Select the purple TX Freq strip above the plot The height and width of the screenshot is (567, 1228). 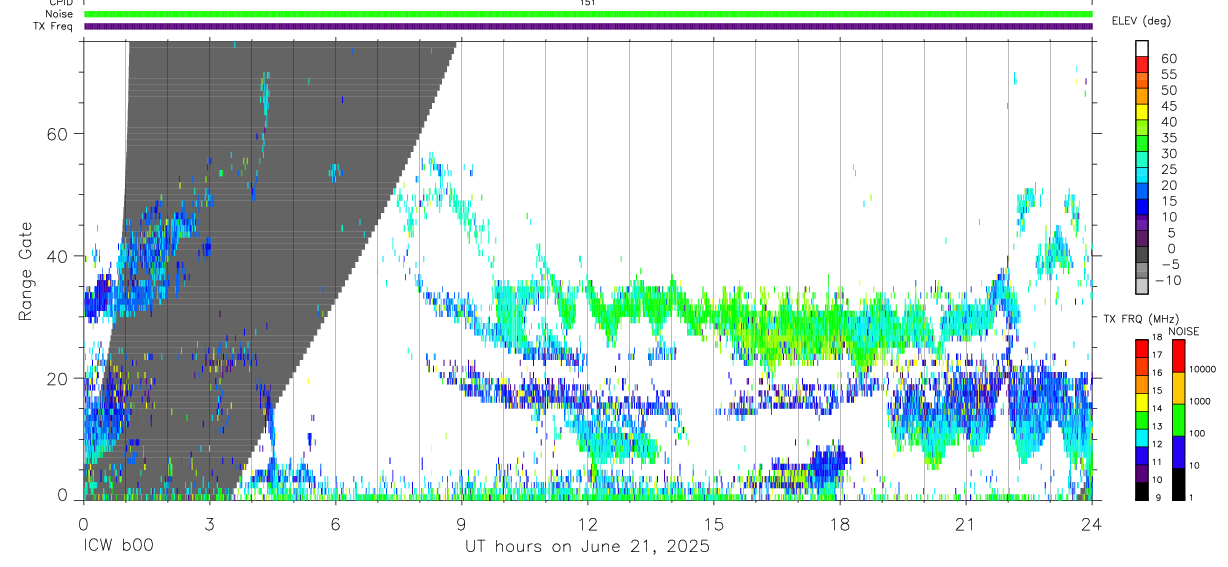[588, 26]
